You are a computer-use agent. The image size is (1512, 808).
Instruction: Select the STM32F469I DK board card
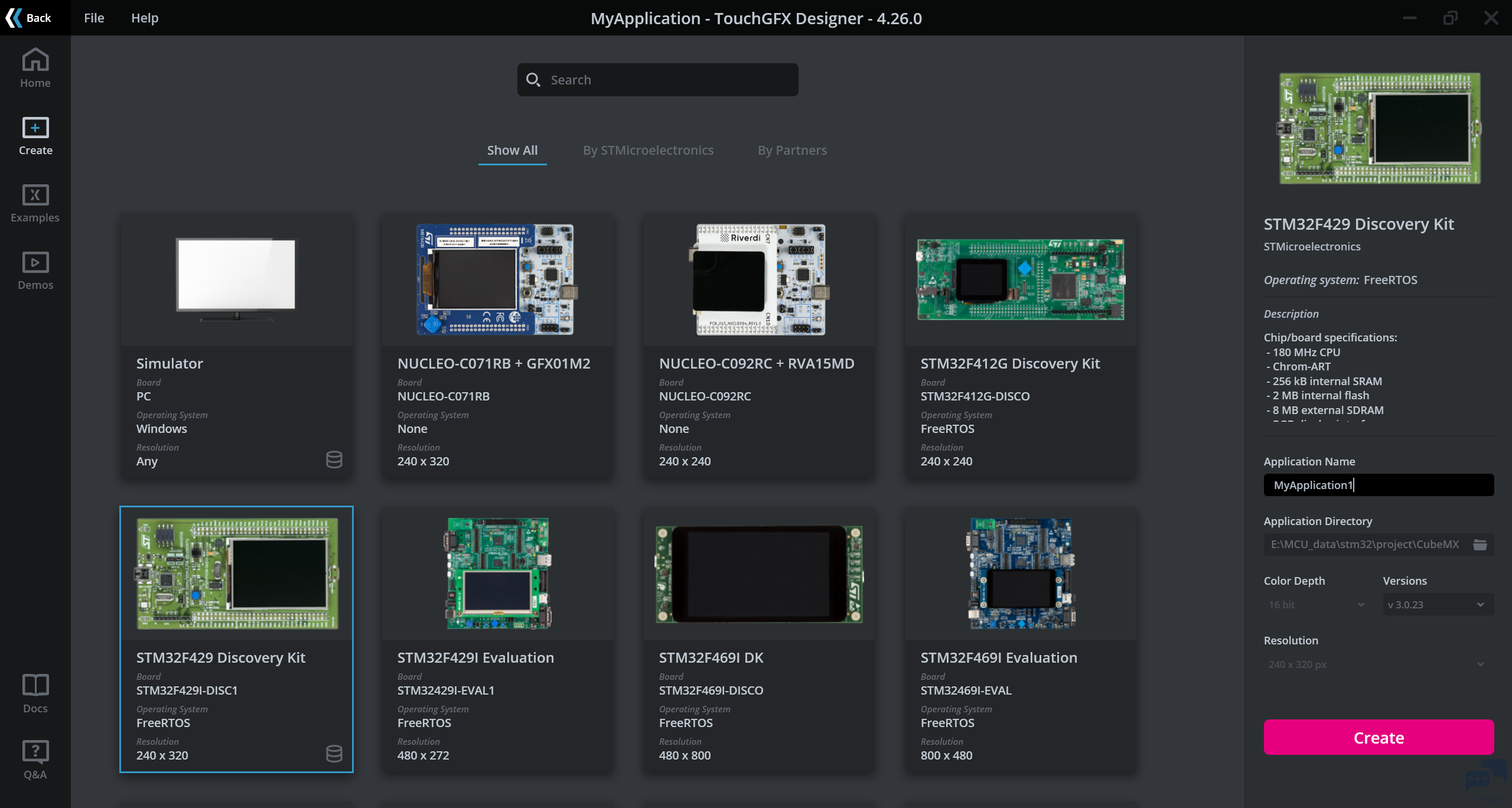(x=759, y=639)
